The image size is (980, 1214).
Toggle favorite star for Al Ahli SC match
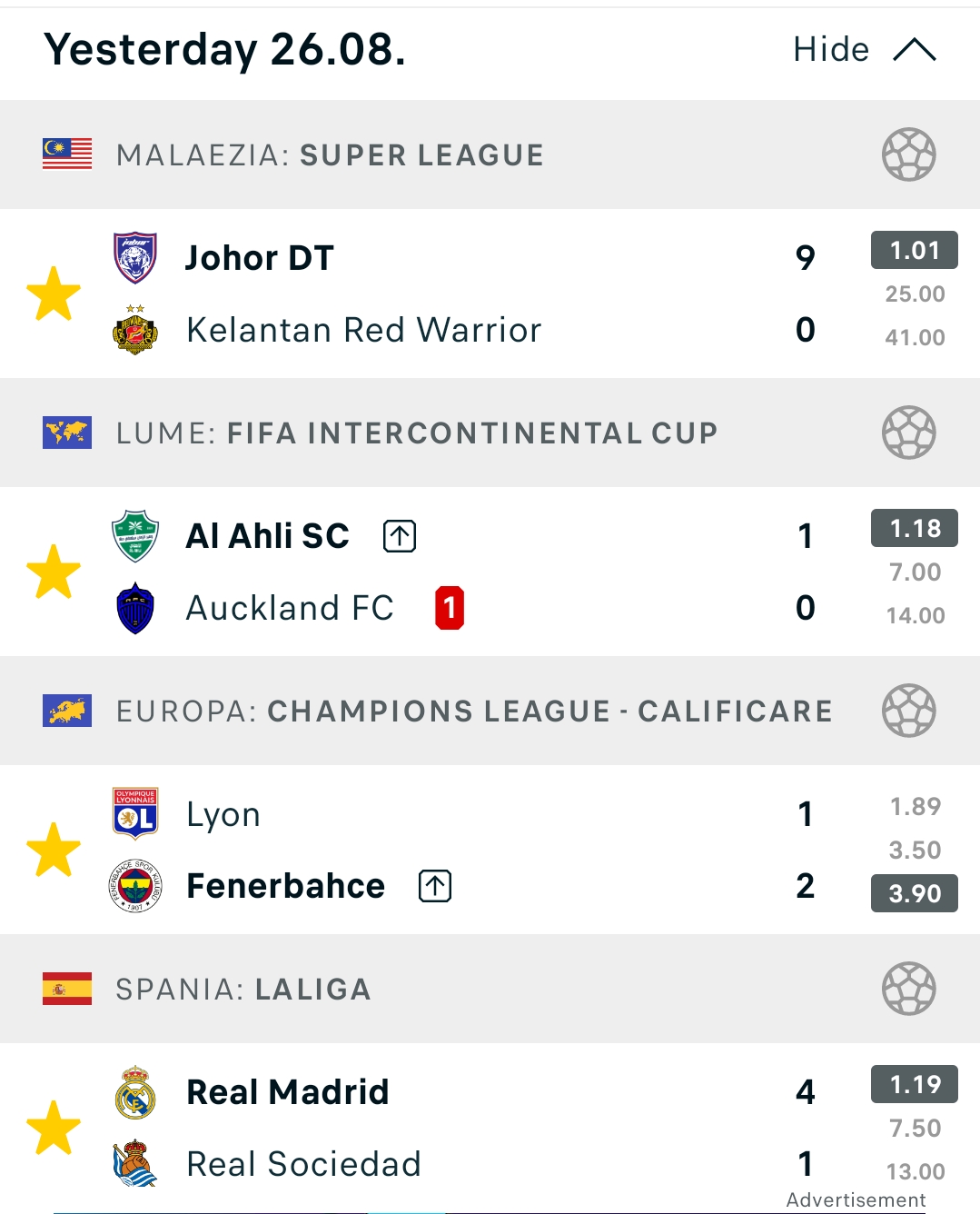(x=54, y=572)
